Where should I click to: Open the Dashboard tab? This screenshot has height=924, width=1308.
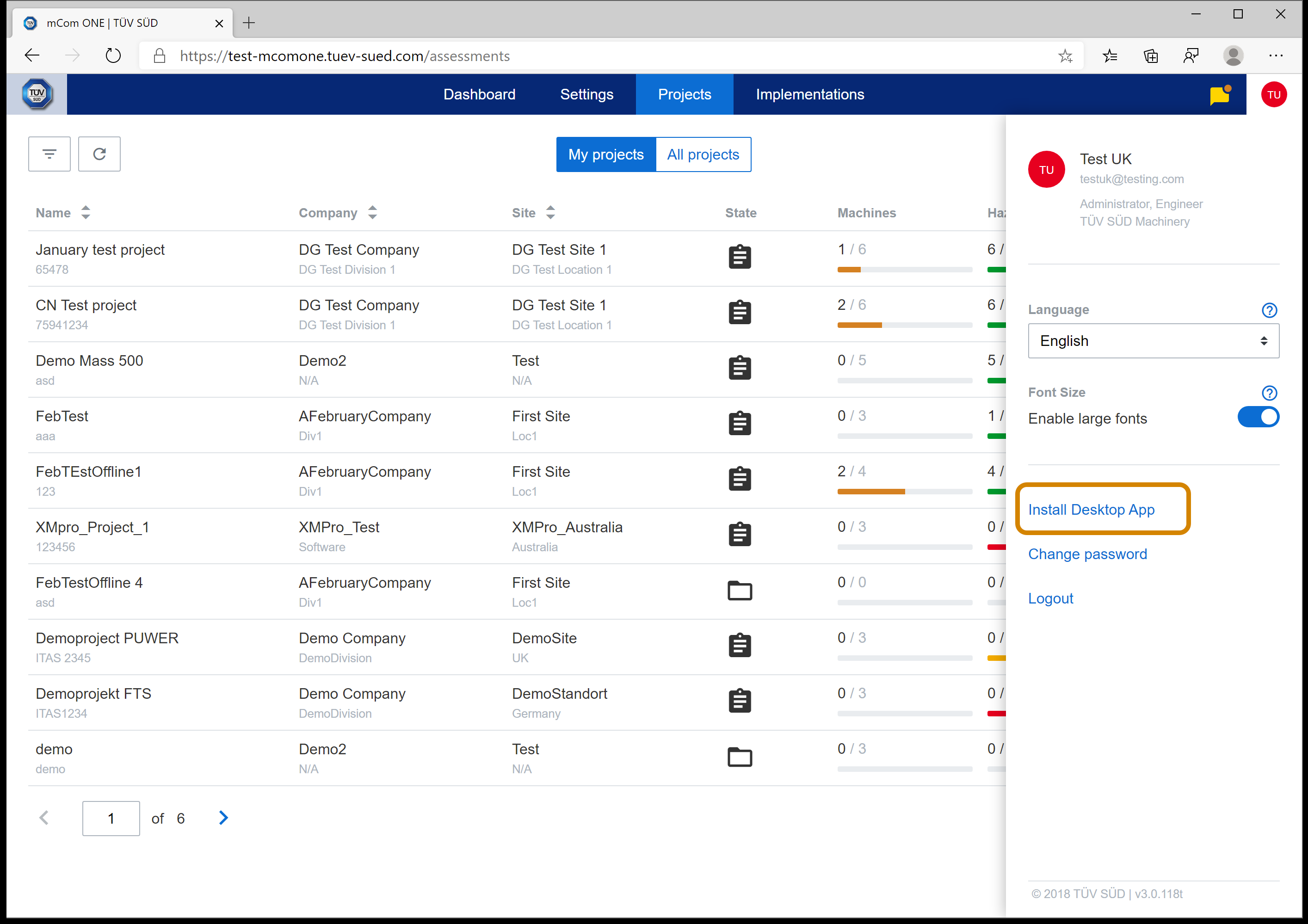[x=479, y=94]
